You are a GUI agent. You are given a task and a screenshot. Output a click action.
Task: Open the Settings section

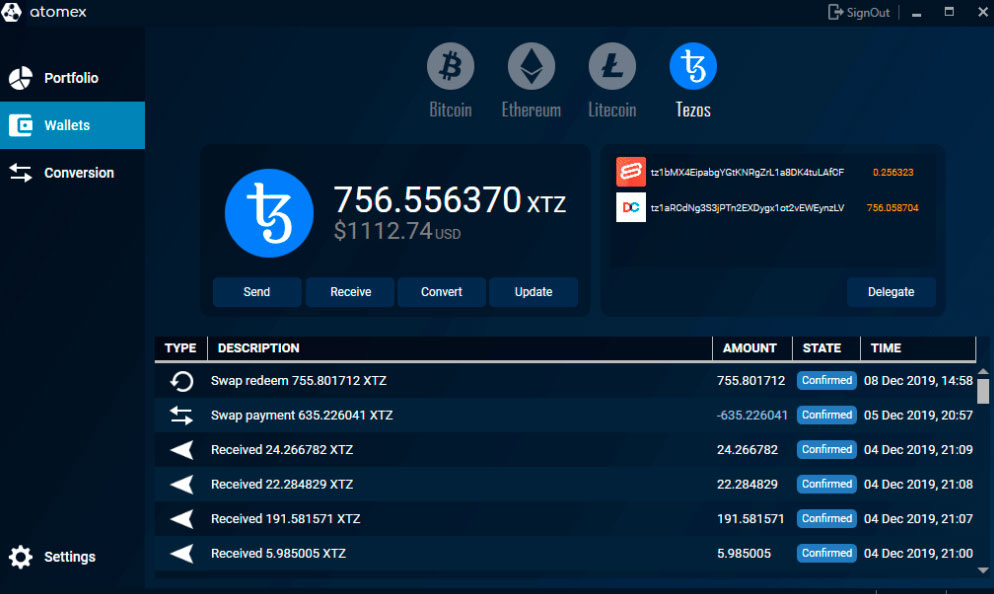[72, 557]
